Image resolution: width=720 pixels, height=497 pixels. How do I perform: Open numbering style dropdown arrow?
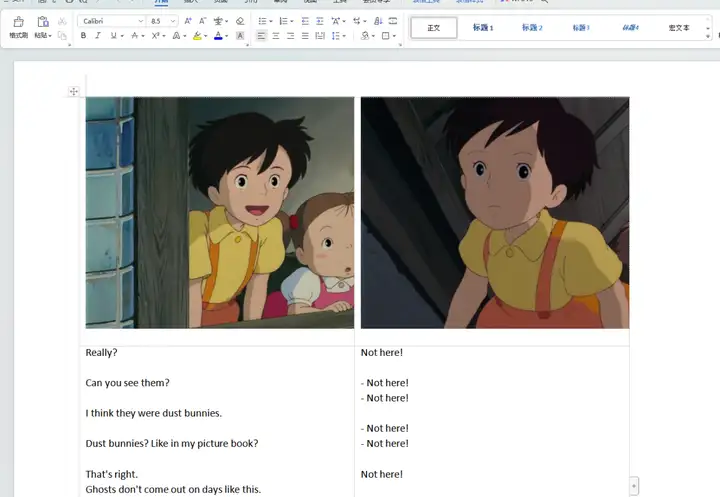[x=292, y=22]
